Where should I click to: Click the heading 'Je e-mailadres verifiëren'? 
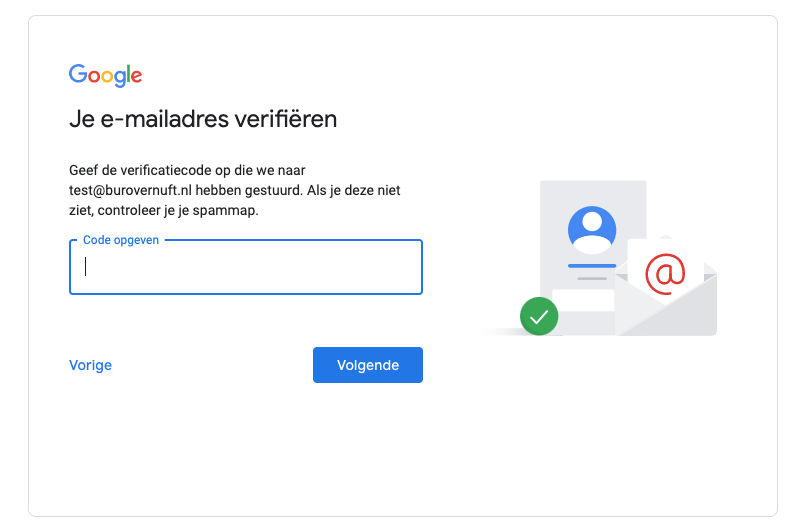point(203,120)
